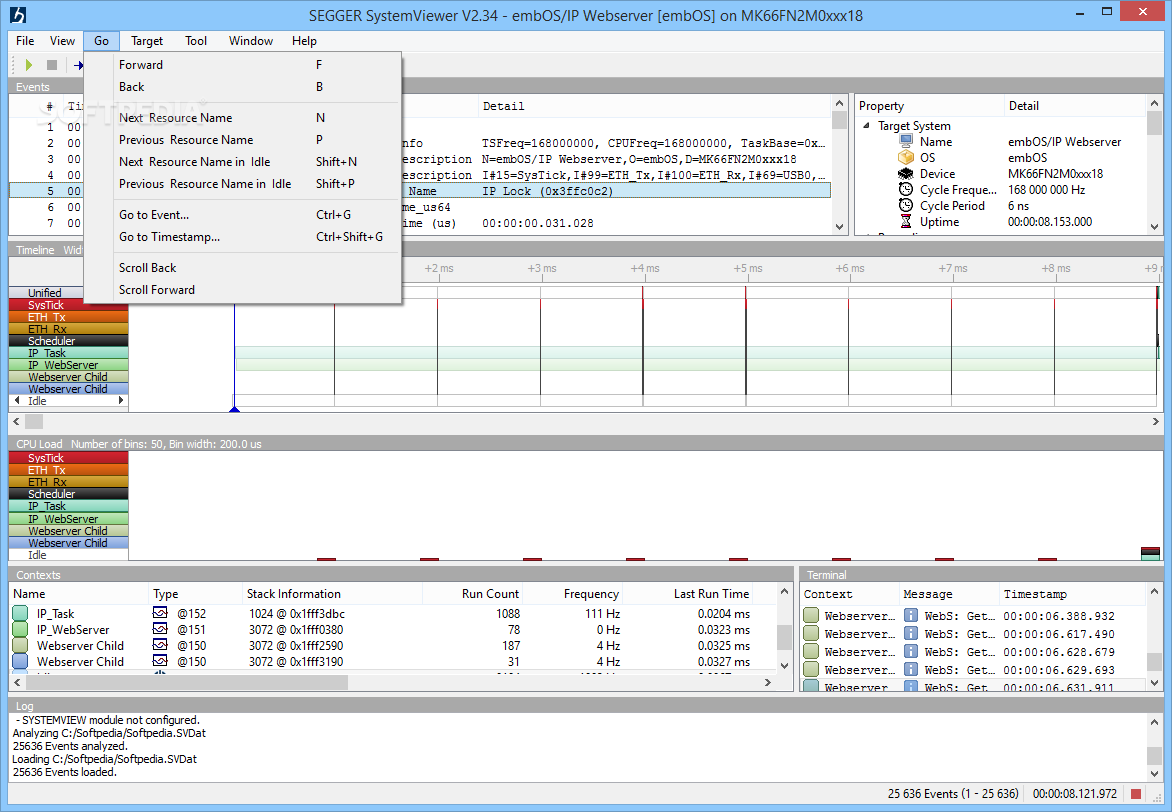Click the right arrow on timeline Idle row

coord(121,401)
